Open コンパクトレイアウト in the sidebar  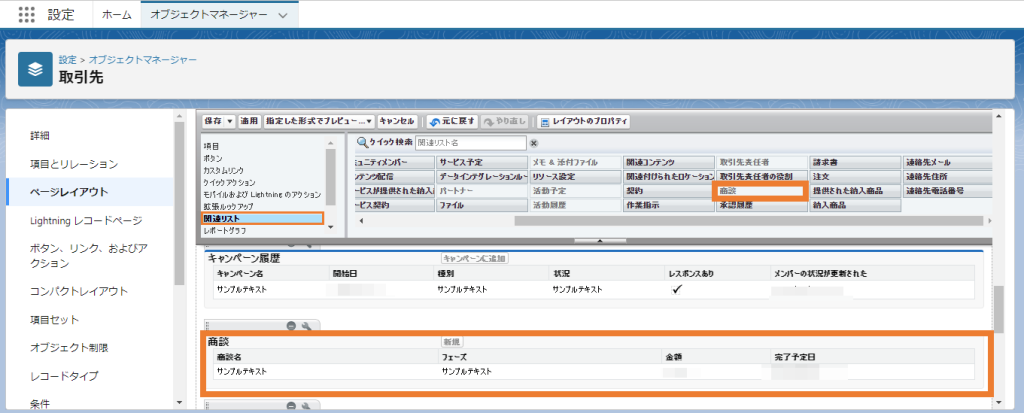[79, 291]
